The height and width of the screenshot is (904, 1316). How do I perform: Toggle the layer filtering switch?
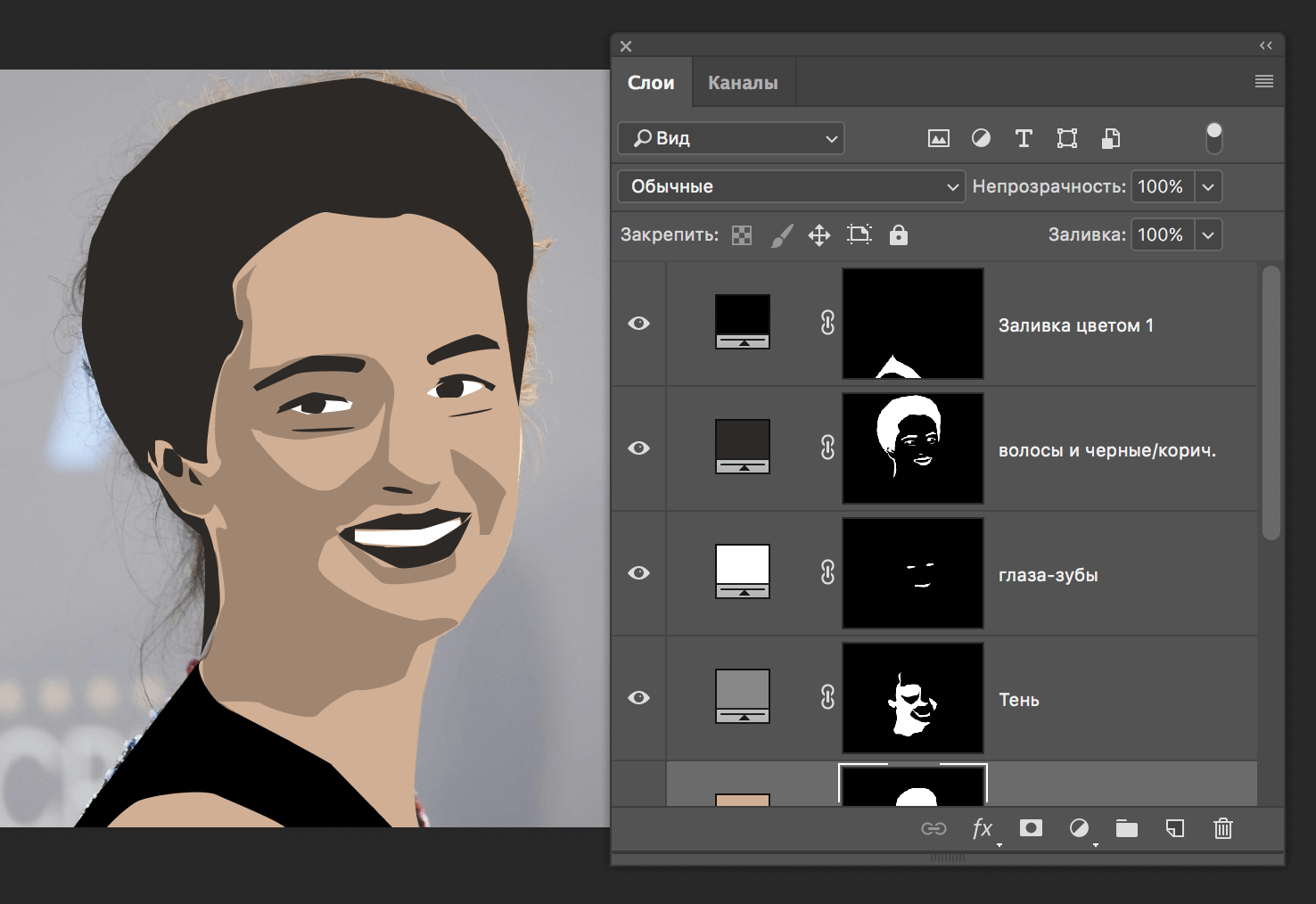click(1213, 137)
